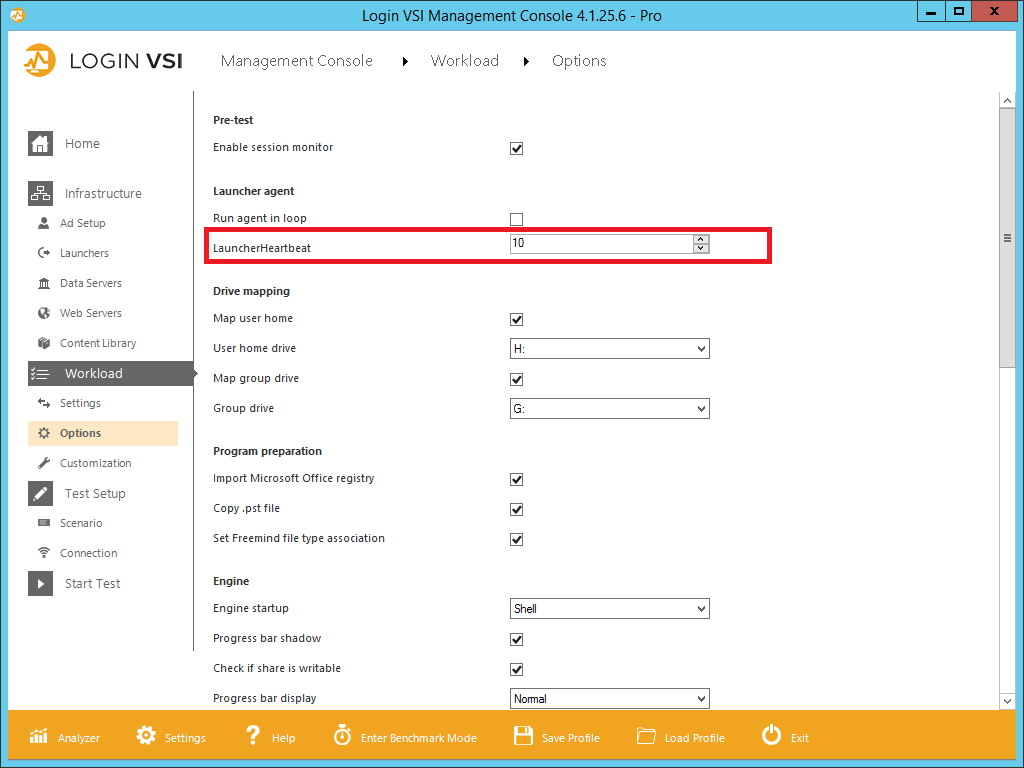Click the Login VSI logo icon
Viewport: 1024px width, 768px height.
[40, 60]
